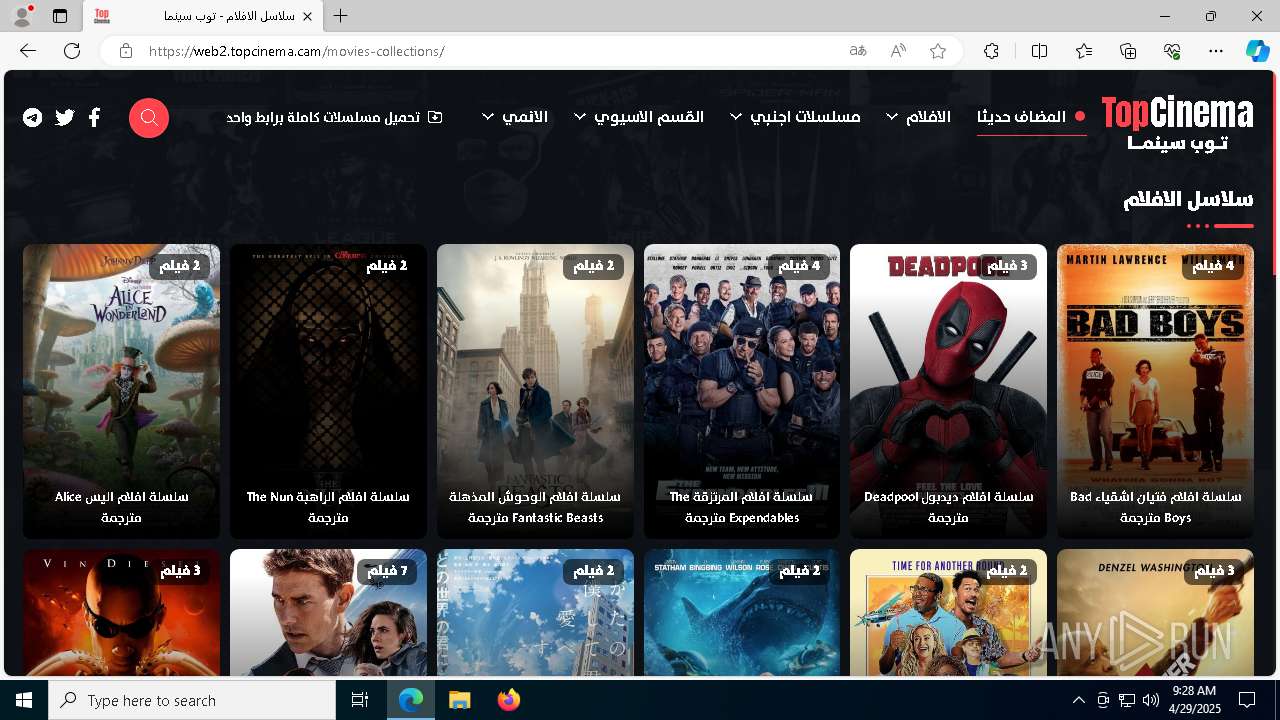Open المضاف حديثا menu item
Screen dimensions: 1280x720
tap(1031, 117)
